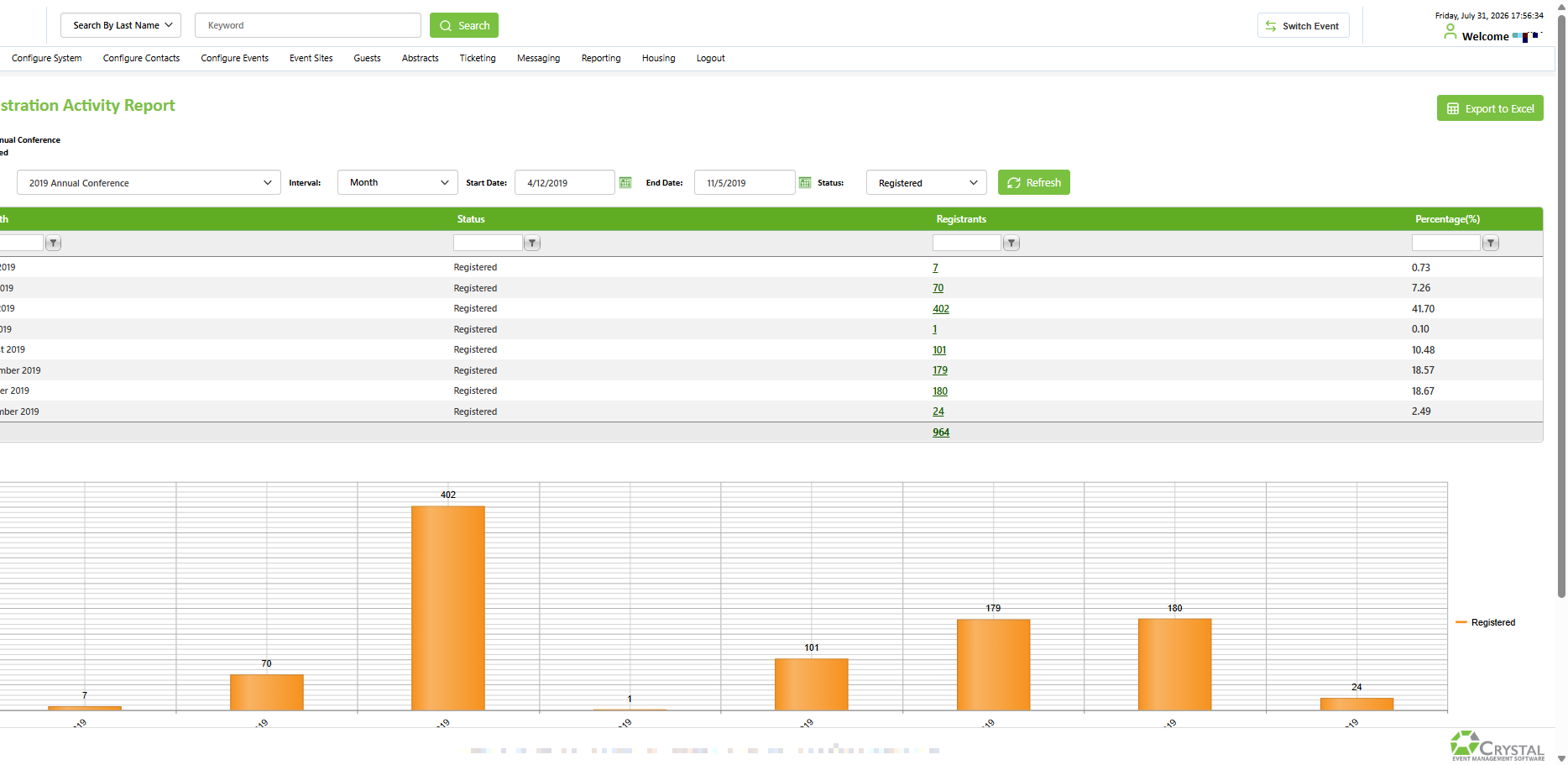Image resolution: width=1568 pixels, height=765 pixels.
Task: Open the Month column filter icon
Action: tap(53, 244)
